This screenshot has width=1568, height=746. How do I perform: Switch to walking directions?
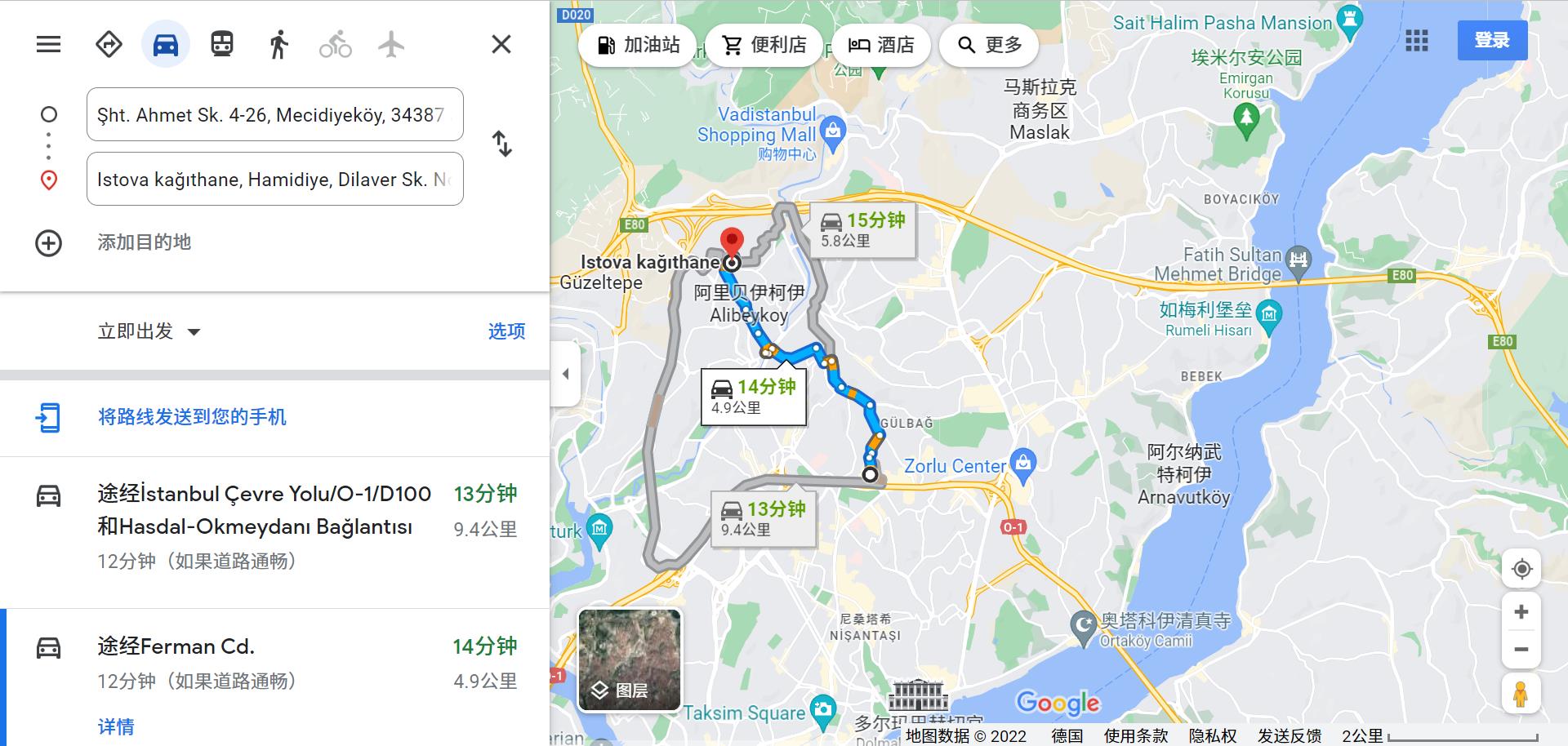click(x=278, y=44)
